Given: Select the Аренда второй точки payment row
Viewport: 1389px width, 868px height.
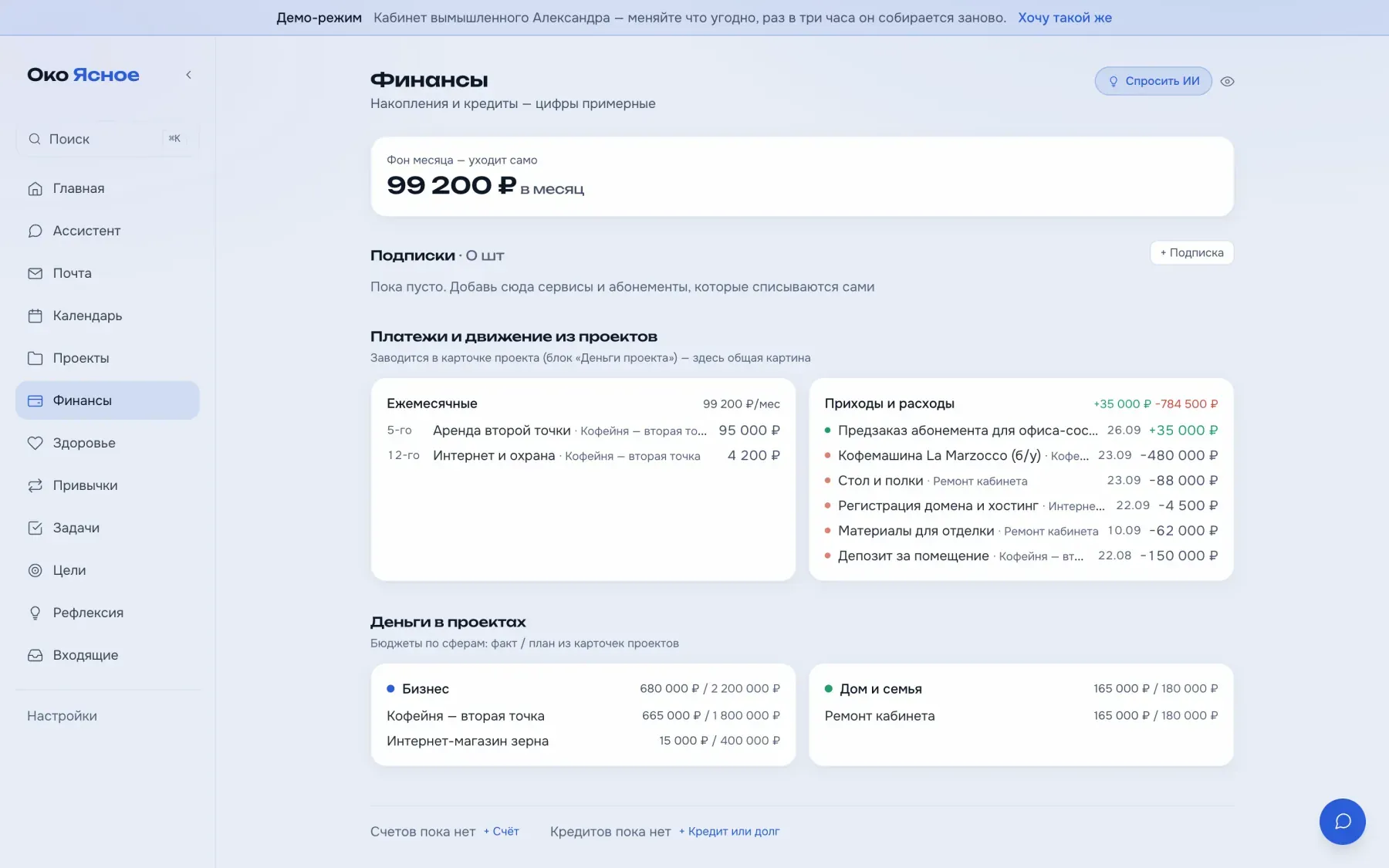Looking at the screenshot, I should coord(583,431).
